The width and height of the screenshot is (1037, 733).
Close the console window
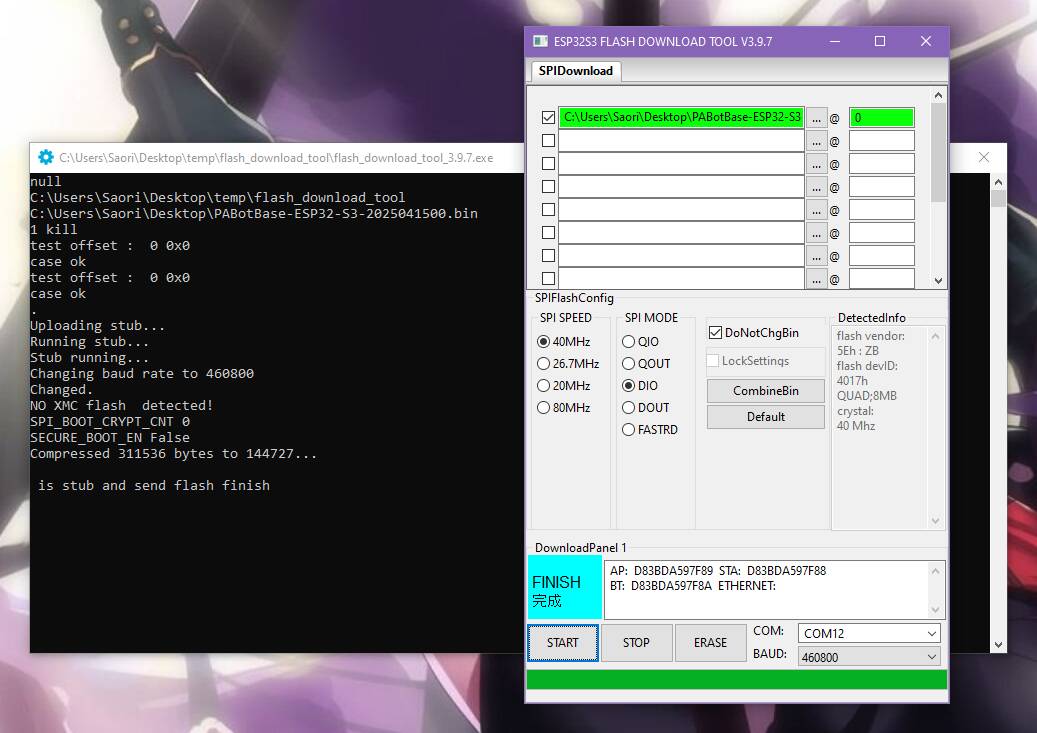[x=983, y=157]
